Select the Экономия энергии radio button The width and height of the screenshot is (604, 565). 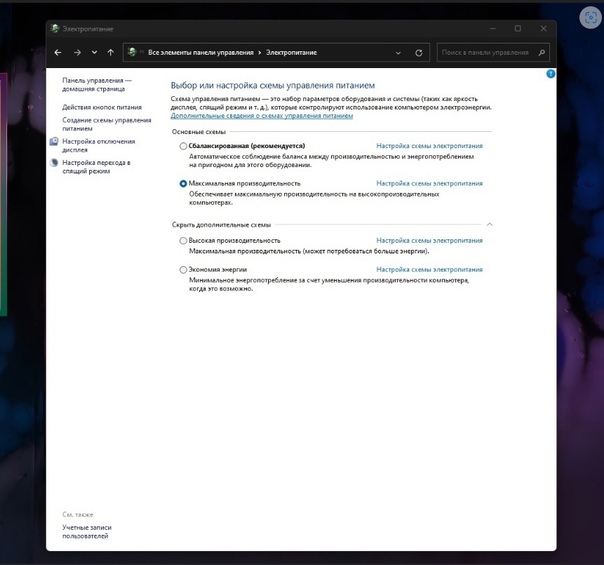tap(183, 270)
